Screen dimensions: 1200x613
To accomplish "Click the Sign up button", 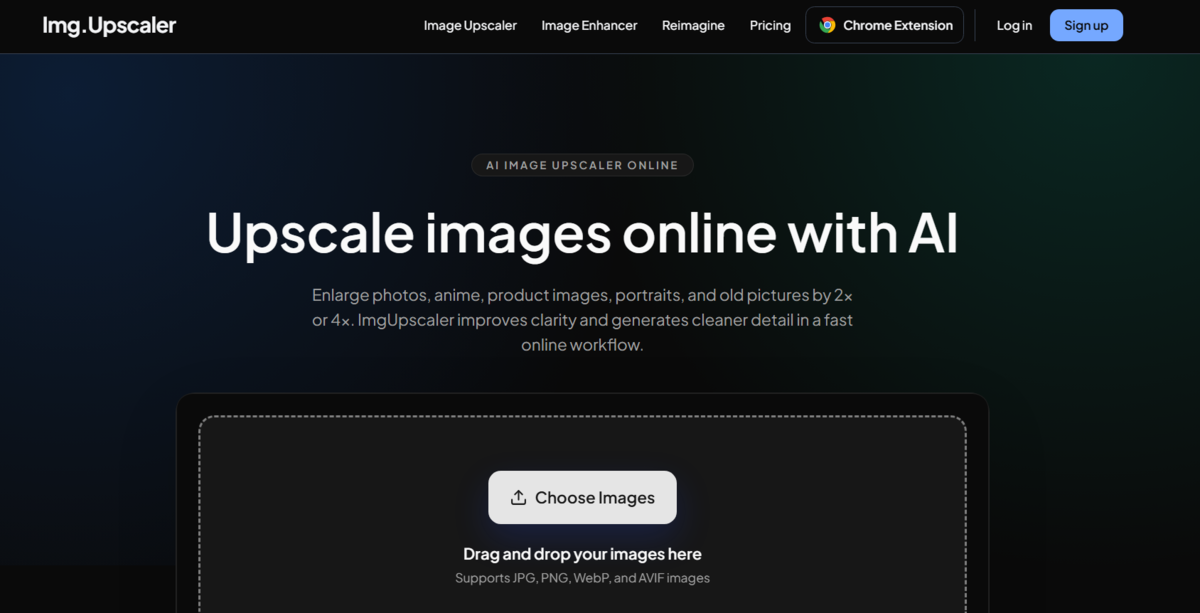I will point(1086,26).
